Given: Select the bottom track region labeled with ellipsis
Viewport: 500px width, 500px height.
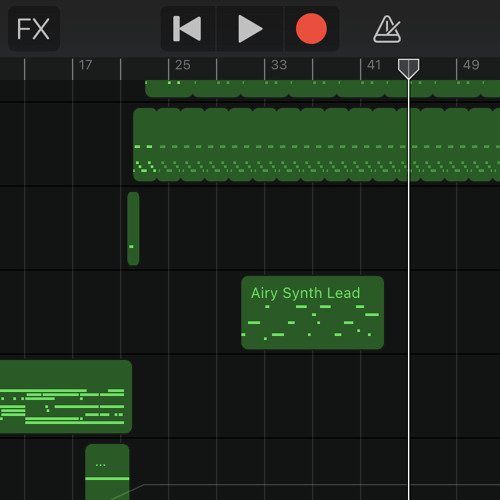Looking at the screenshot, I should pos(107,472).
